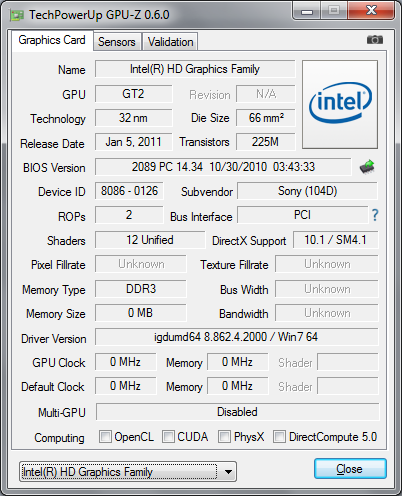The image size is (402, 496).
Task: Click the Release Date field Jan 5, 2011
Action: [x=134, y=142]
